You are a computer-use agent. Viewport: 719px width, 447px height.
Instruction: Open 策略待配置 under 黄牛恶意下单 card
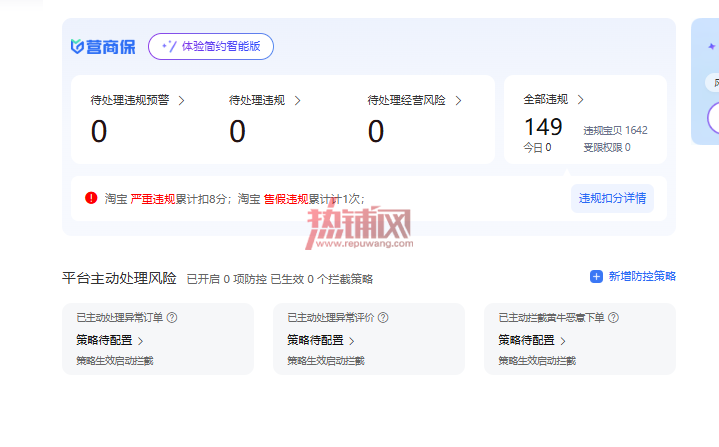[532, 340]
